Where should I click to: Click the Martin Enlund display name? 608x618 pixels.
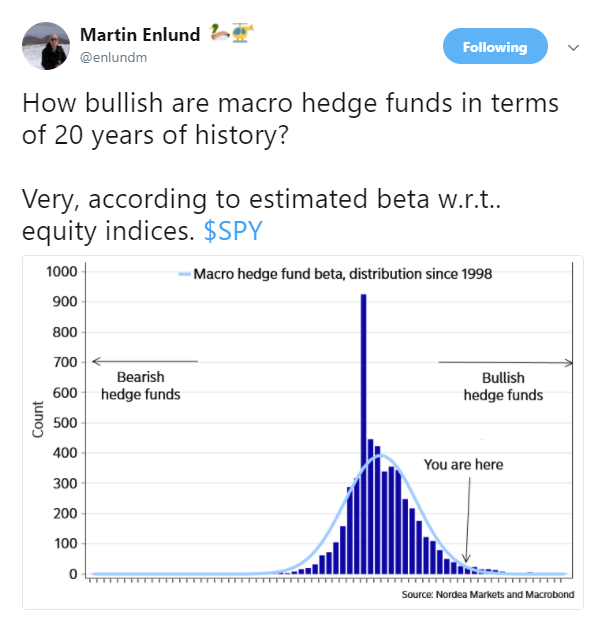140,35
